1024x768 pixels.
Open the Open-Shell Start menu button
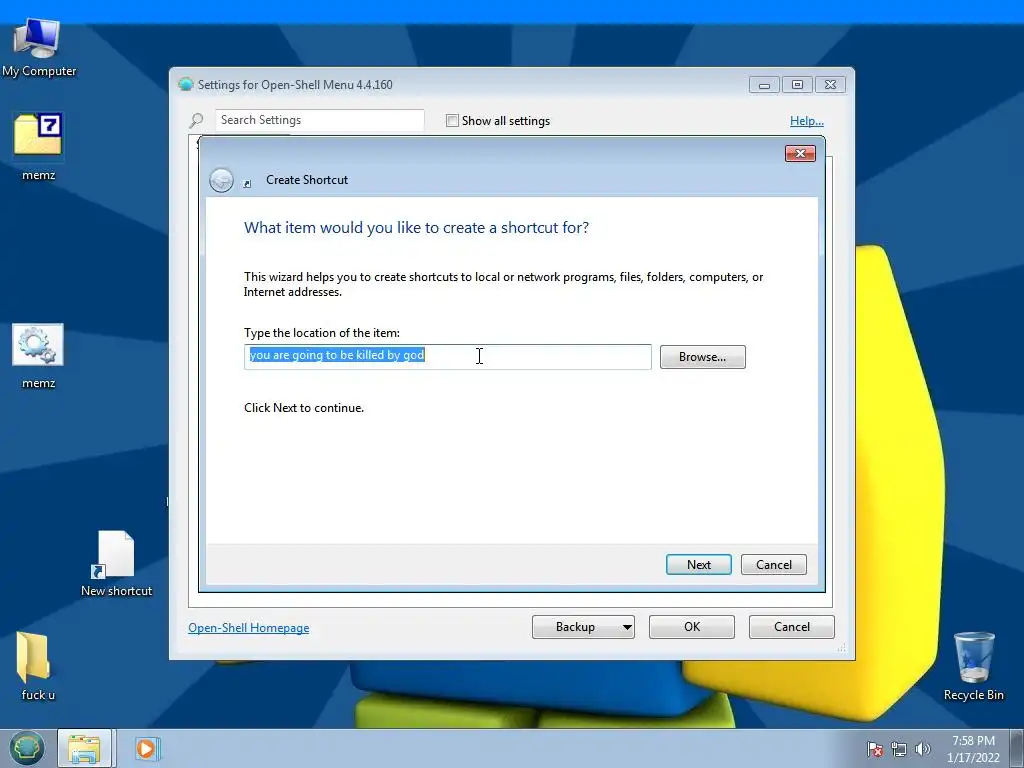[x=26, y=748]
